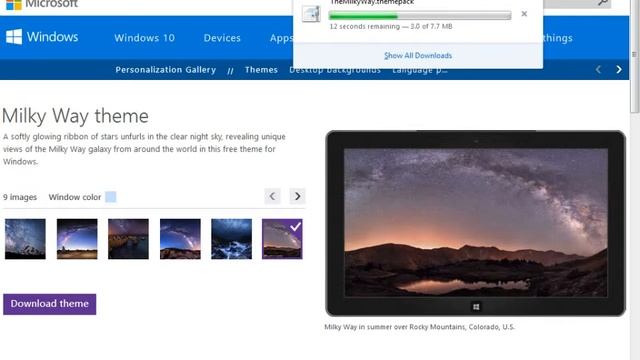Click the Rocky Mountains caption text
The width and height of the screenshot is (640, 360).
420,327
